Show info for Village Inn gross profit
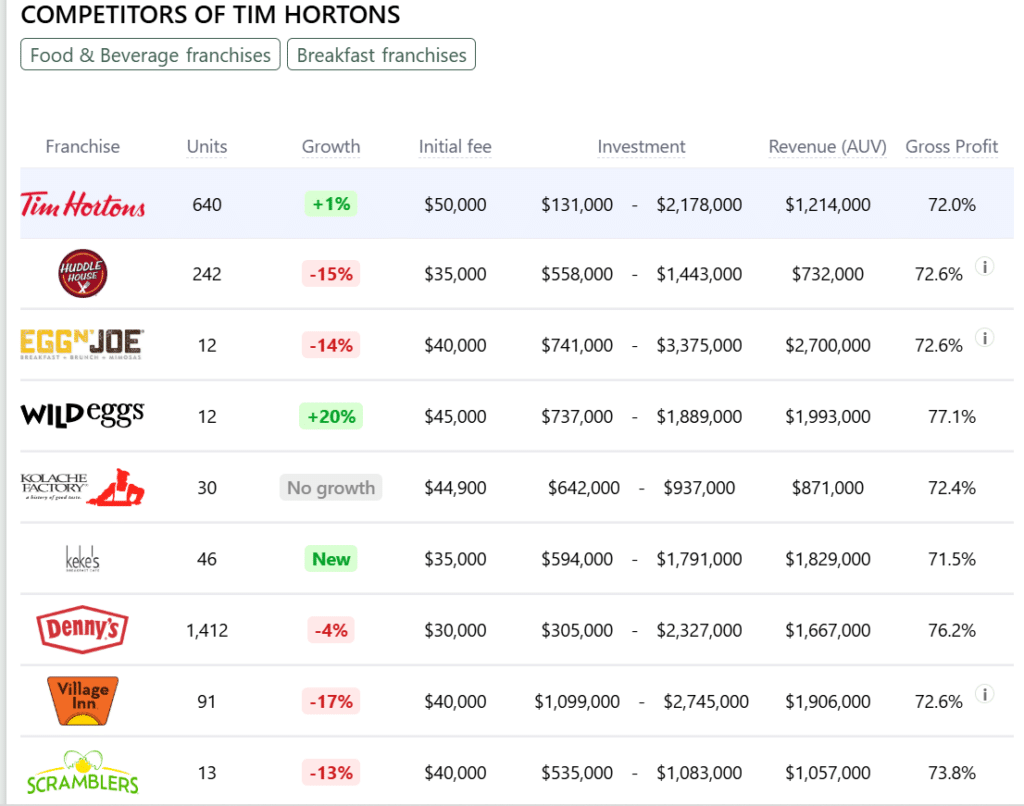 985,694
